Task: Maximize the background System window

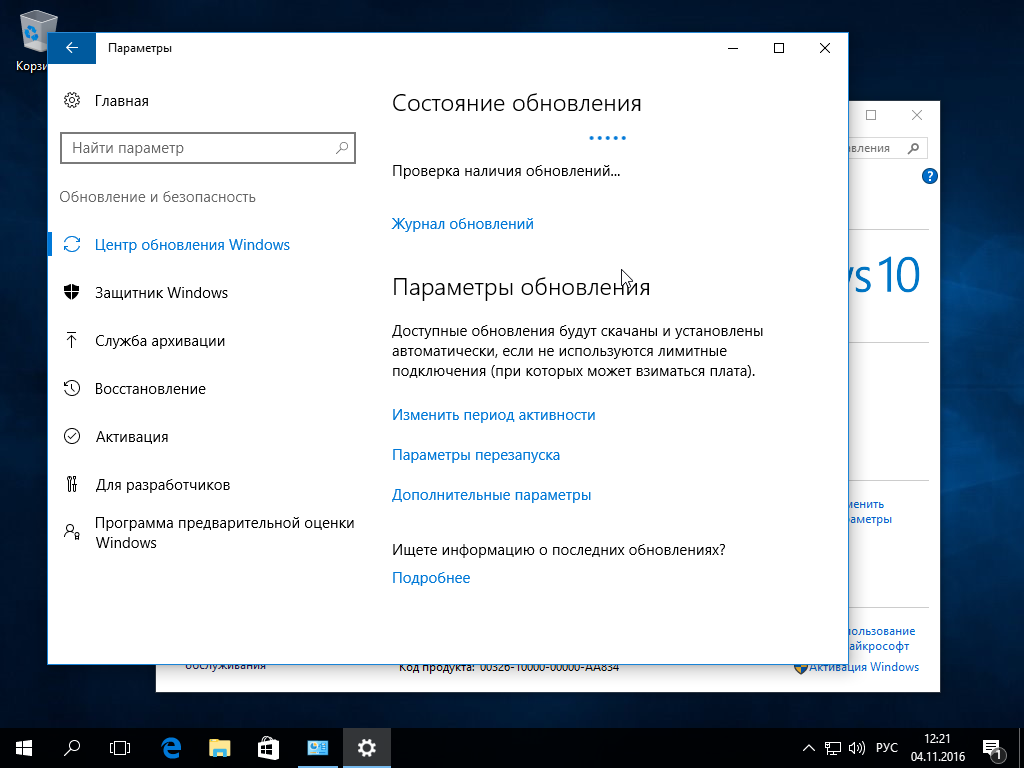Action: coord(871,116)
